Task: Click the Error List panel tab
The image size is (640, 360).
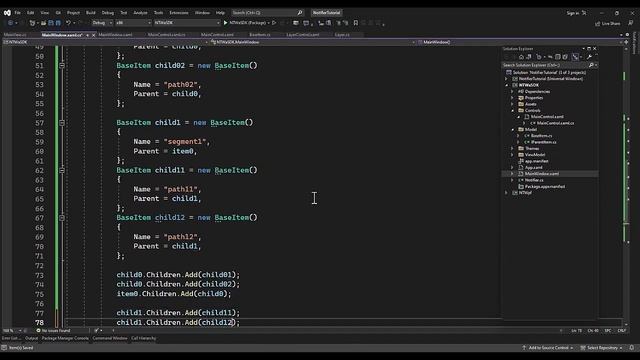Action: pos(10,338)
